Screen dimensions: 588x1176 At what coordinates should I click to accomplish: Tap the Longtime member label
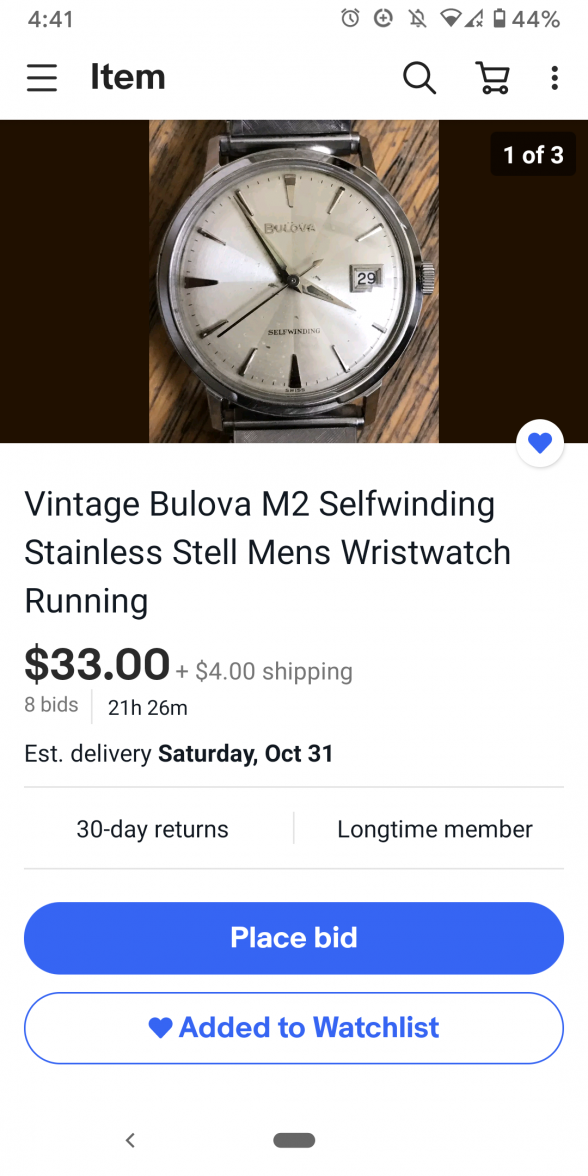point(434,829)
